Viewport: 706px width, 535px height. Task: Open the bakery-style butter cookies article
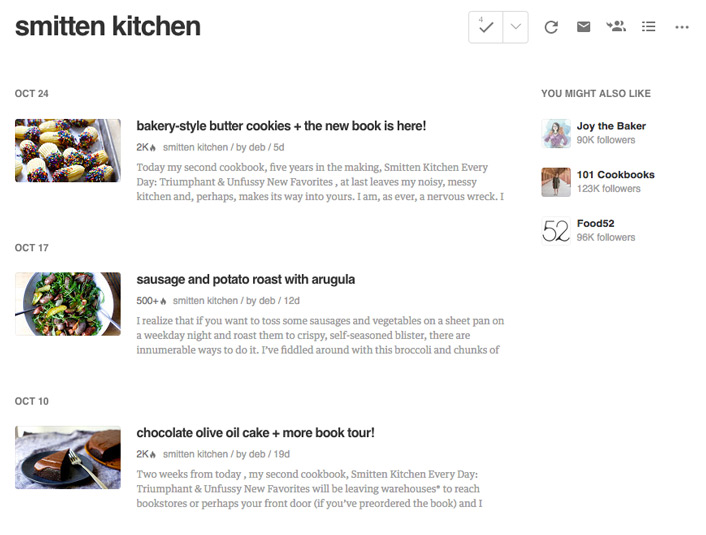click(281, 126)
